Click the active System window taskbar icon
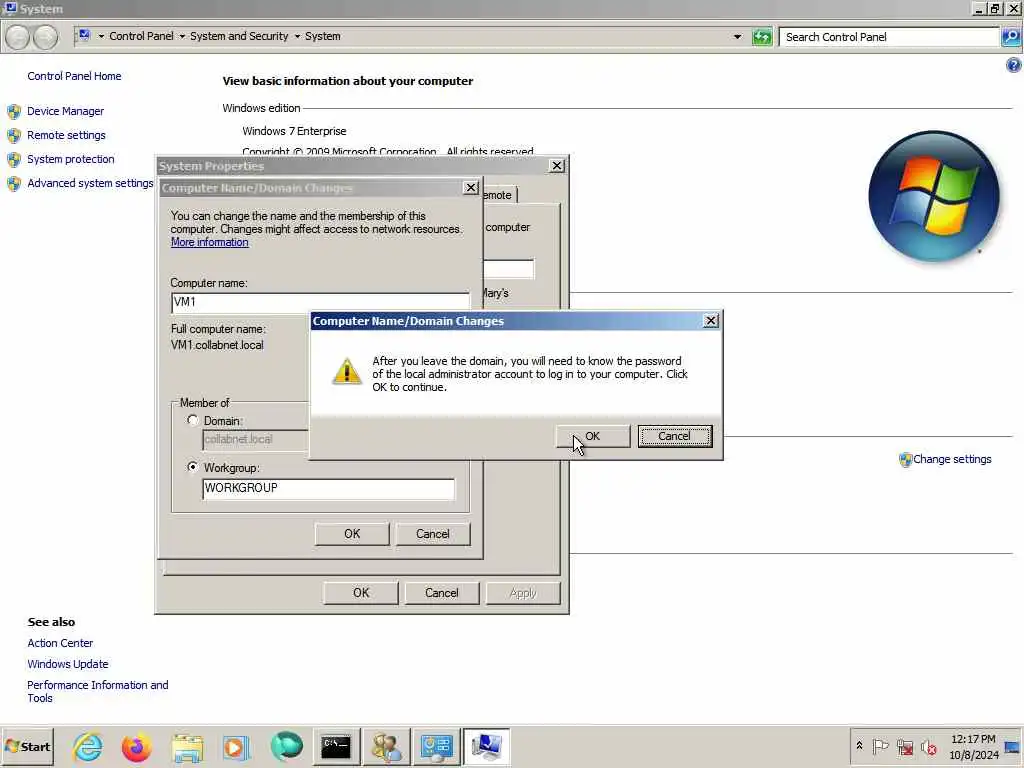 (487, 747)
